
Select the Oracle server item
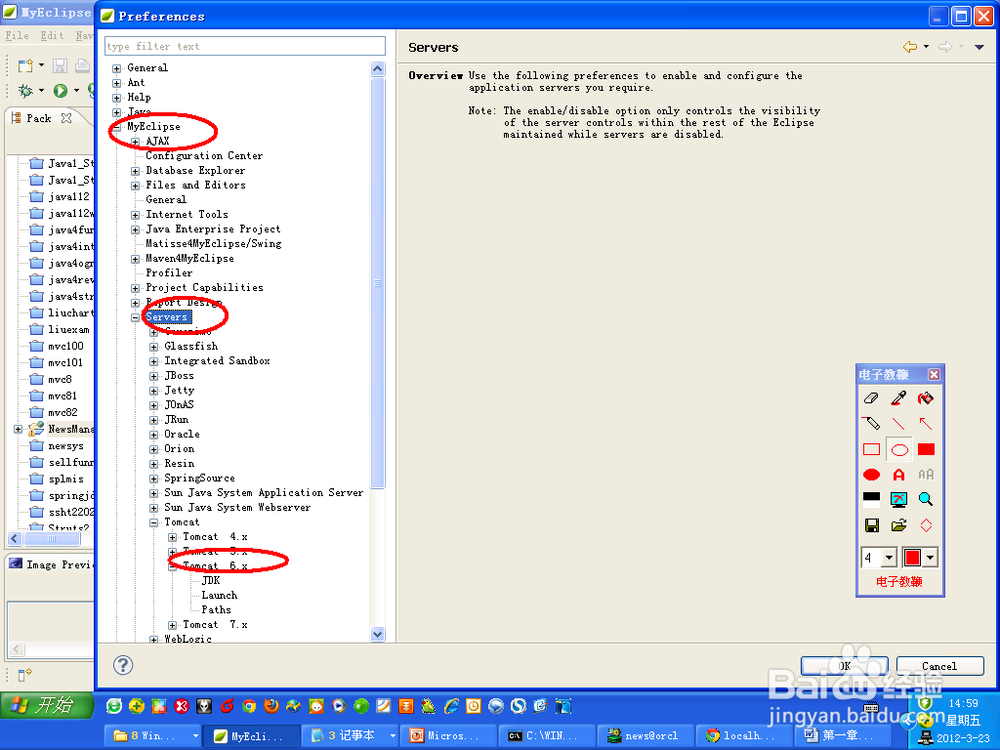(x=182, y=434)
